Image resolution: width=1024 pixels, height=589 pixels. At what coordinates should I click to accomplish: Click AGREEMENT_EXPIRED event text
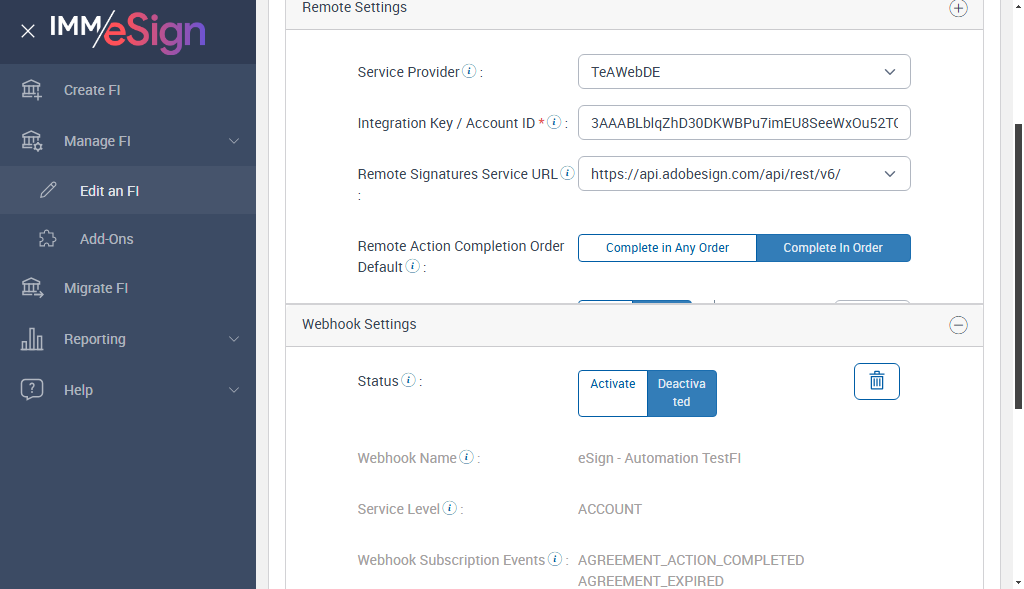click(650, 581)
